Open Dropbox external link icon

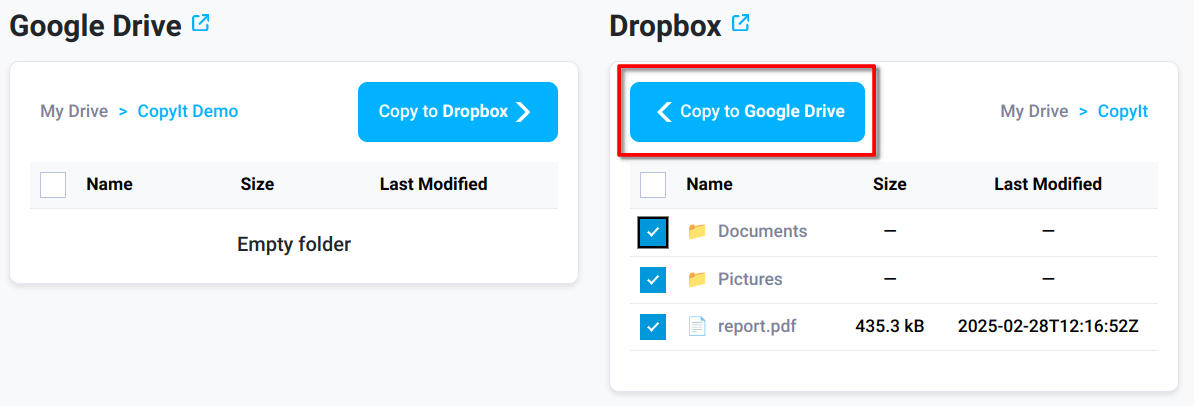(741, 24)
